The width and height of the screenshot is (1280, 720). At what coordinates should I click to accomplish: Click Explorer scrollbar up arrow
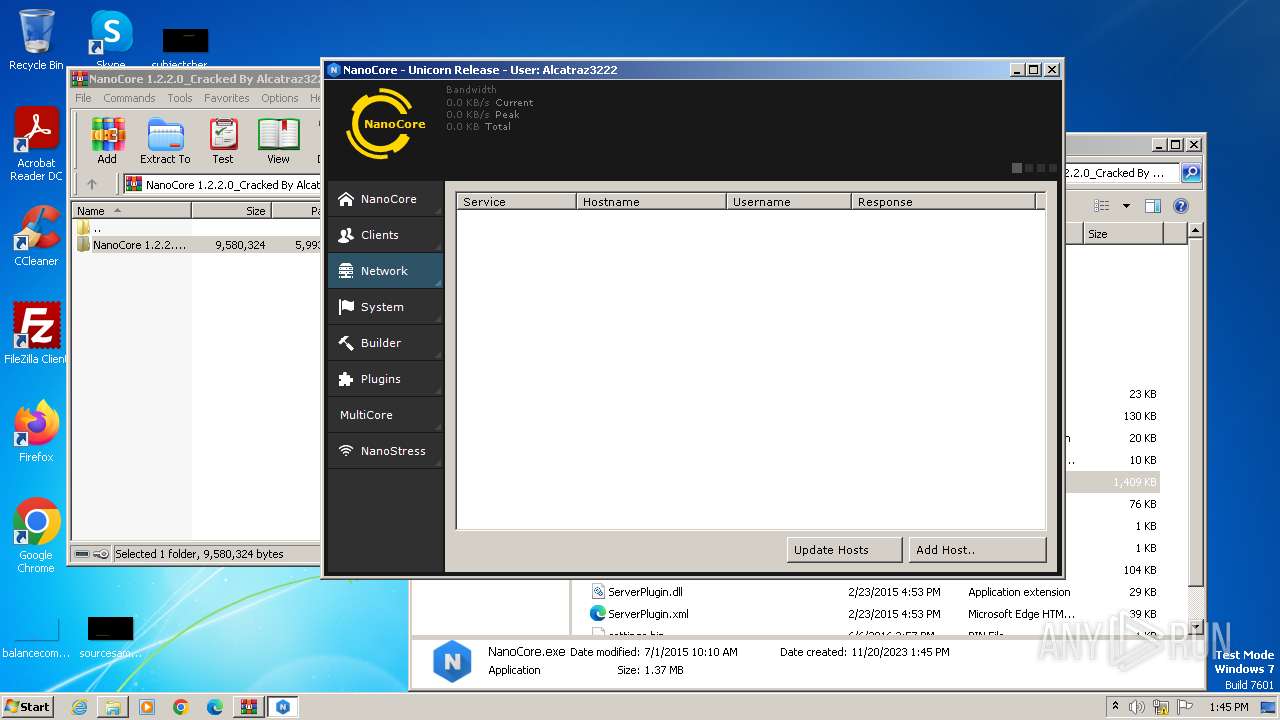1194,231
